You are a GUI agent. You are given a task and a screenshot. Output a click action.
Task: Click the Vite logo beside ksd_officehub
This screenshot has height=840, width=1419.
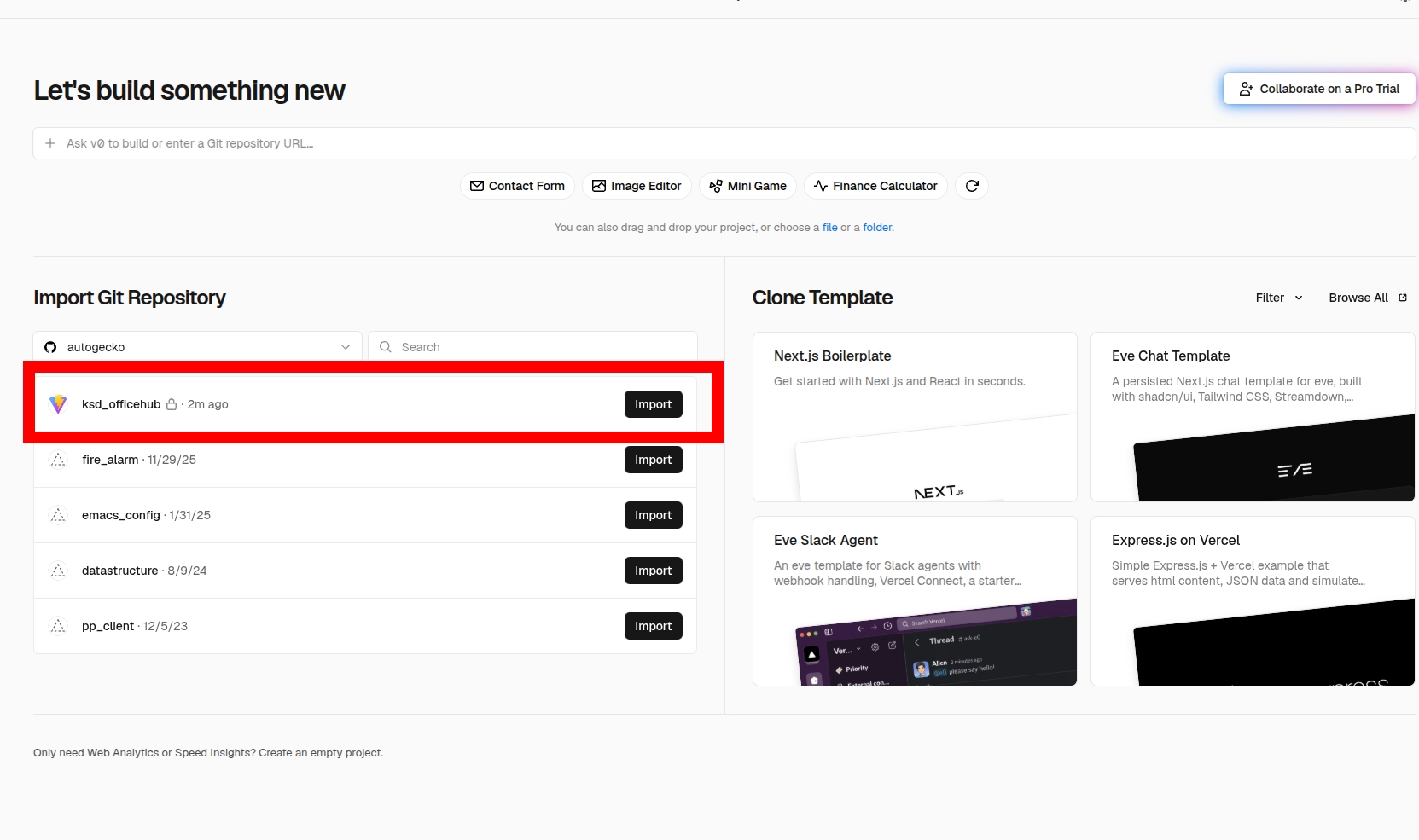tap(58, 404)
